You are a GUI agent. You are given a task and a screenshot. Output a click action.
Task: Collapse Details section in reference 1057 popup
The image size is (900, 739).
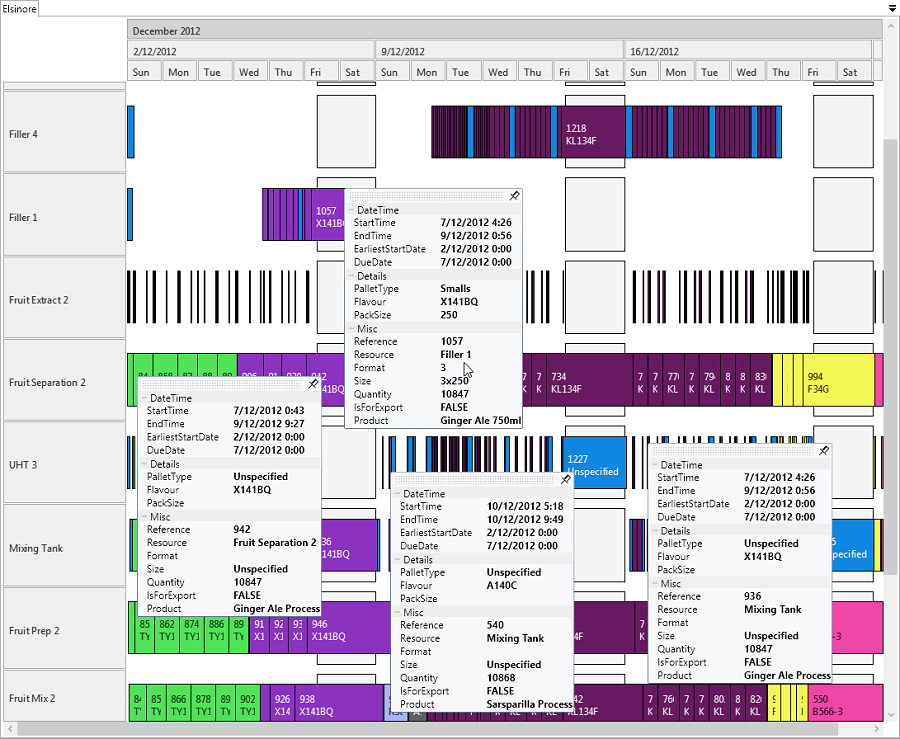352,276
